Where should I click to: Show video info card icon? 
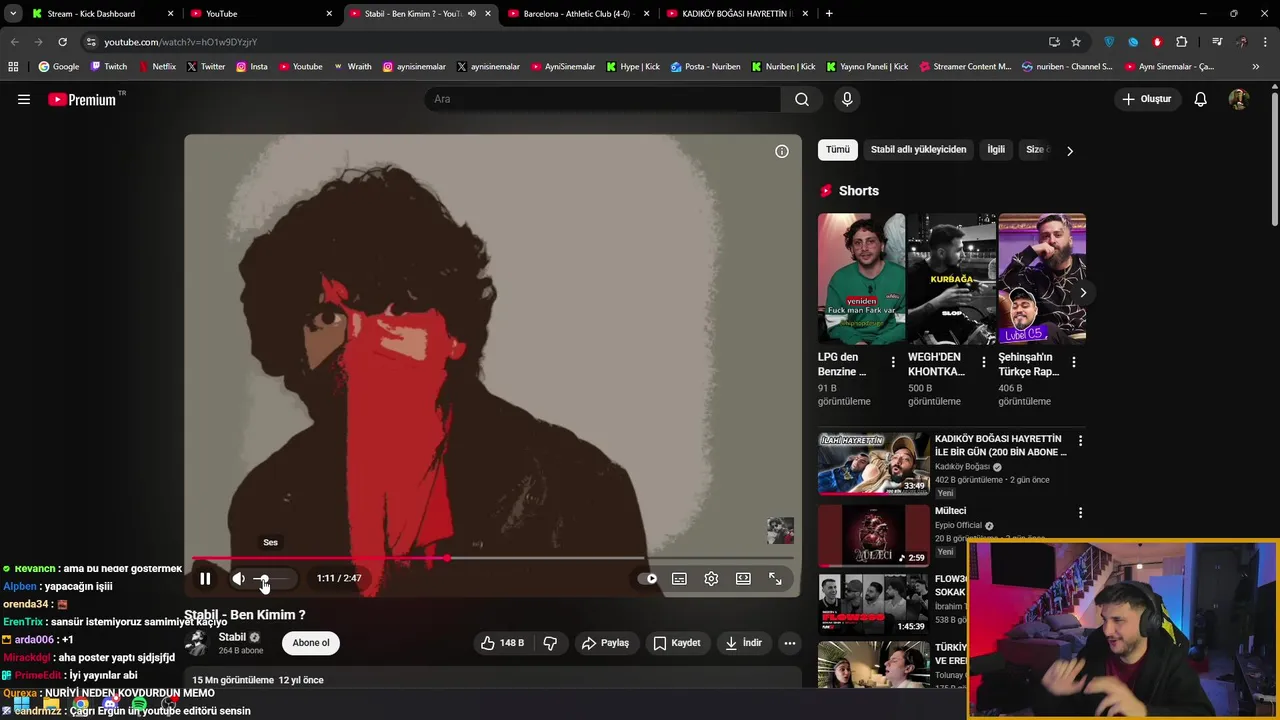(x=782, y=151)
